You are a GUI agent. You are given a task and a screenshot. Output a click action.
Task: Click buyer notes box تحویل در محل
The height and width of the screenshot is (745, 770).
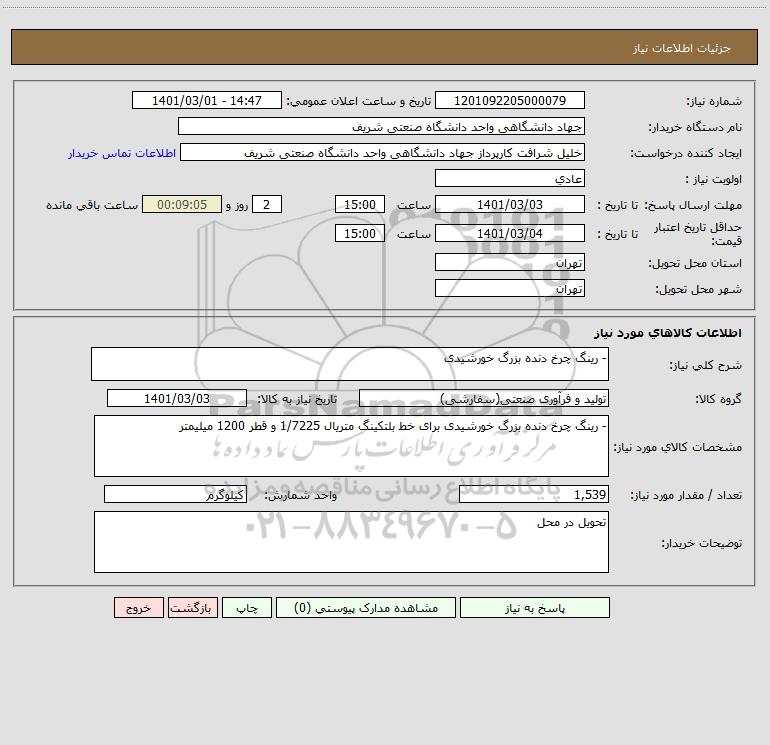pyautogui.click(x=351, y=542)
